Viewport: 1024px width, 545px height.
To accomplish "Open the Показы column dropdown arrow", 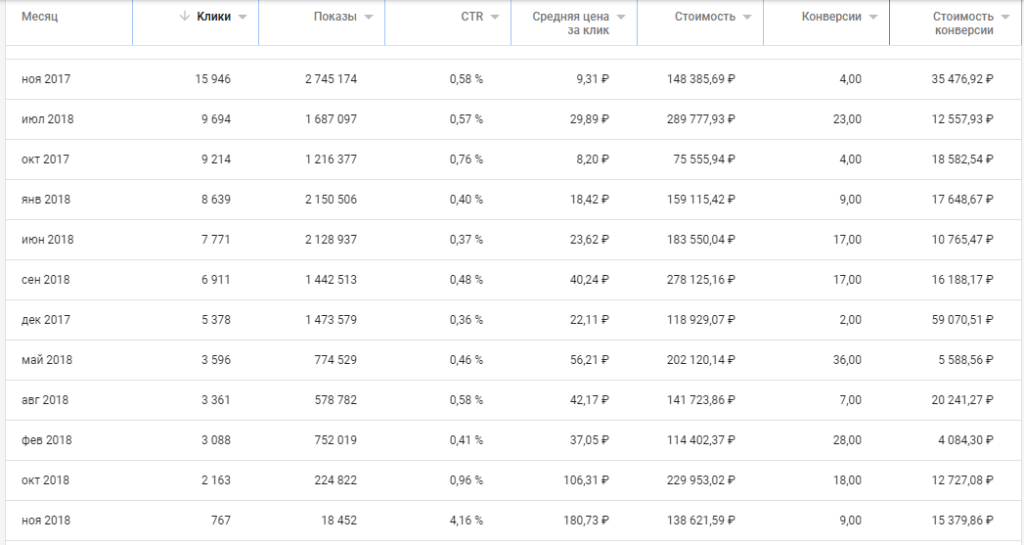I will coord(369,17).
